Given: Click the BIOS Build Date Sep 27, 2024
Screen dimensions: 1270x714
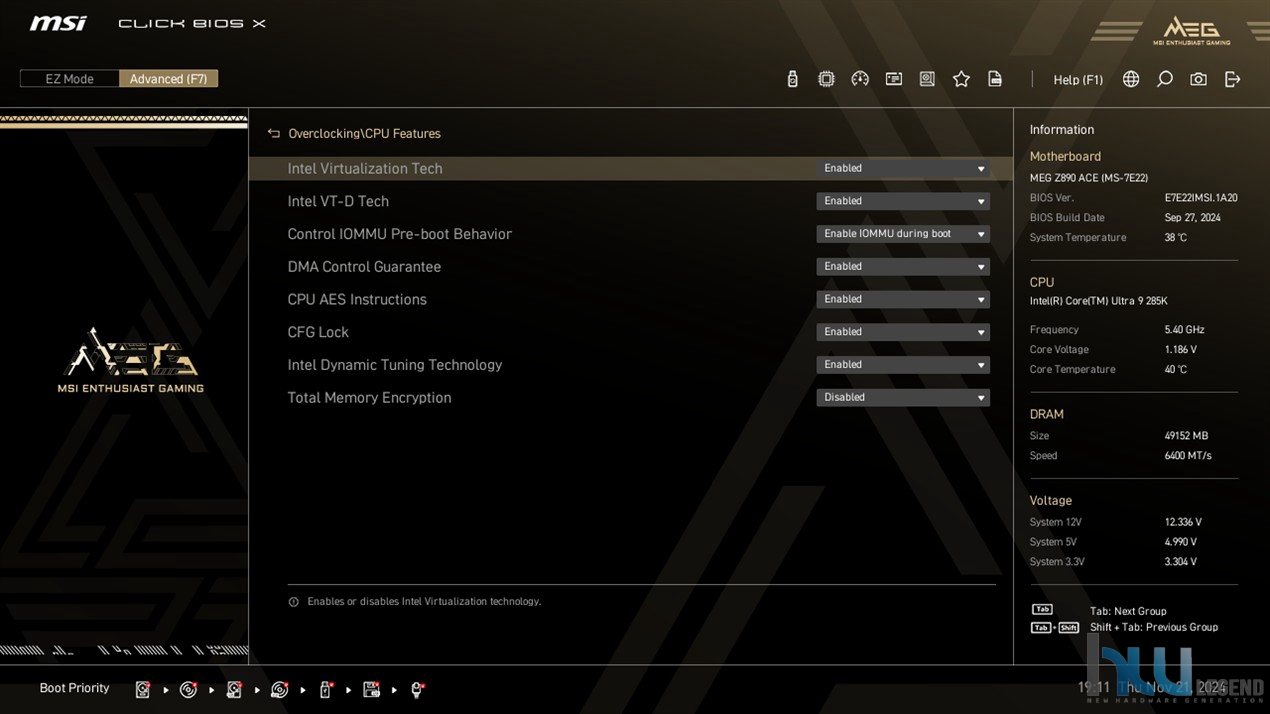Looking at the screenshot, I should 1192,218.
